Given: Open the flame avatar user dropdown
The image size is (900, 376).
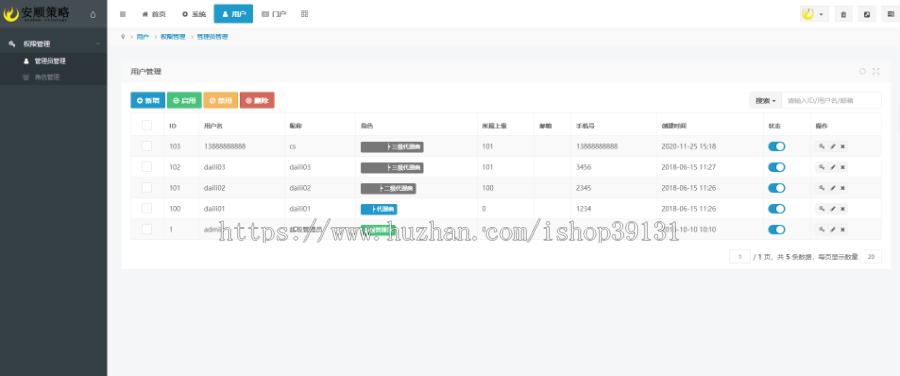Looking at the screenshot, I should (x=814, y=14).
